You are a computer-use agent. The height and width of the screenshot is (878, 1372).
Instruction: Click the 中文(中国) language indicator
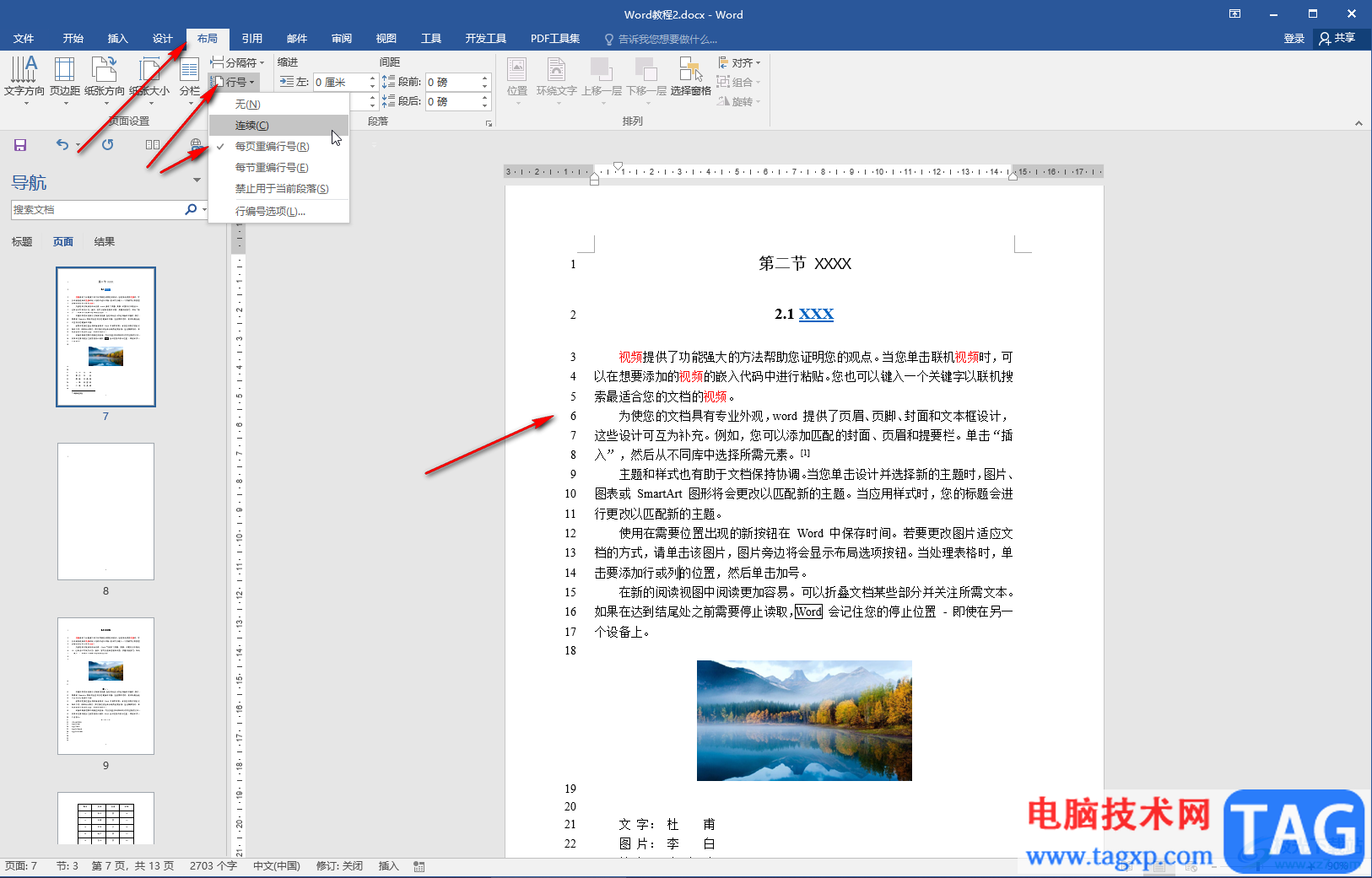[277, 866]
